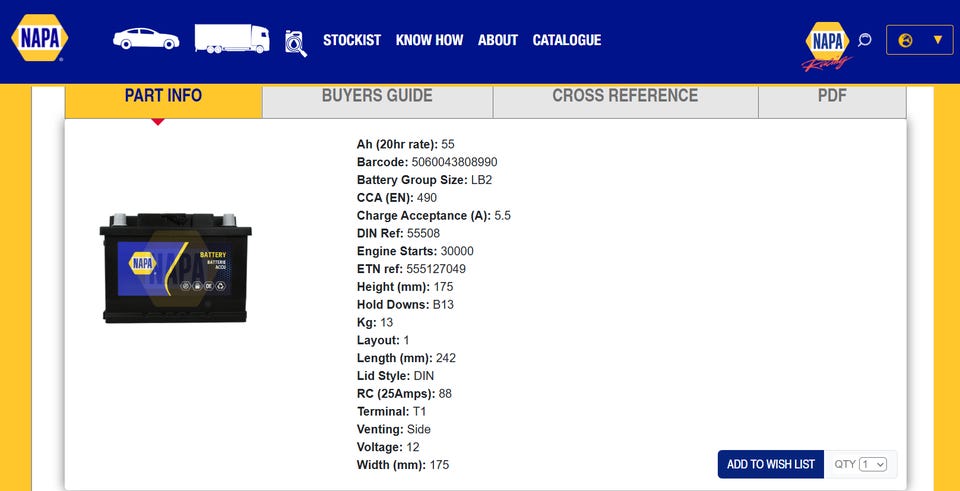The width and height of the screenshot is (960, 491).
Task: Open the oil lookup icon
Action: click(296, 43)
